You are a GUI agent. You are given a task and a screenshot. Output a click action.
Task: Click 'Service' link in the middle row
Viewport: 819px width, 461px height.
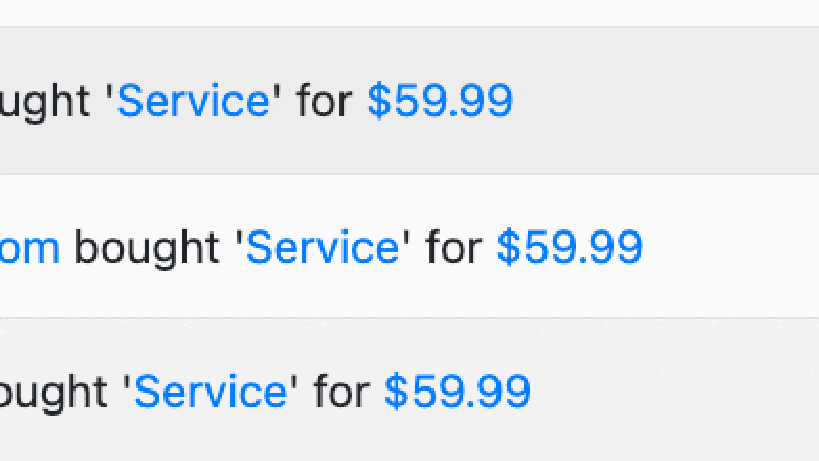tap(322, 247)
